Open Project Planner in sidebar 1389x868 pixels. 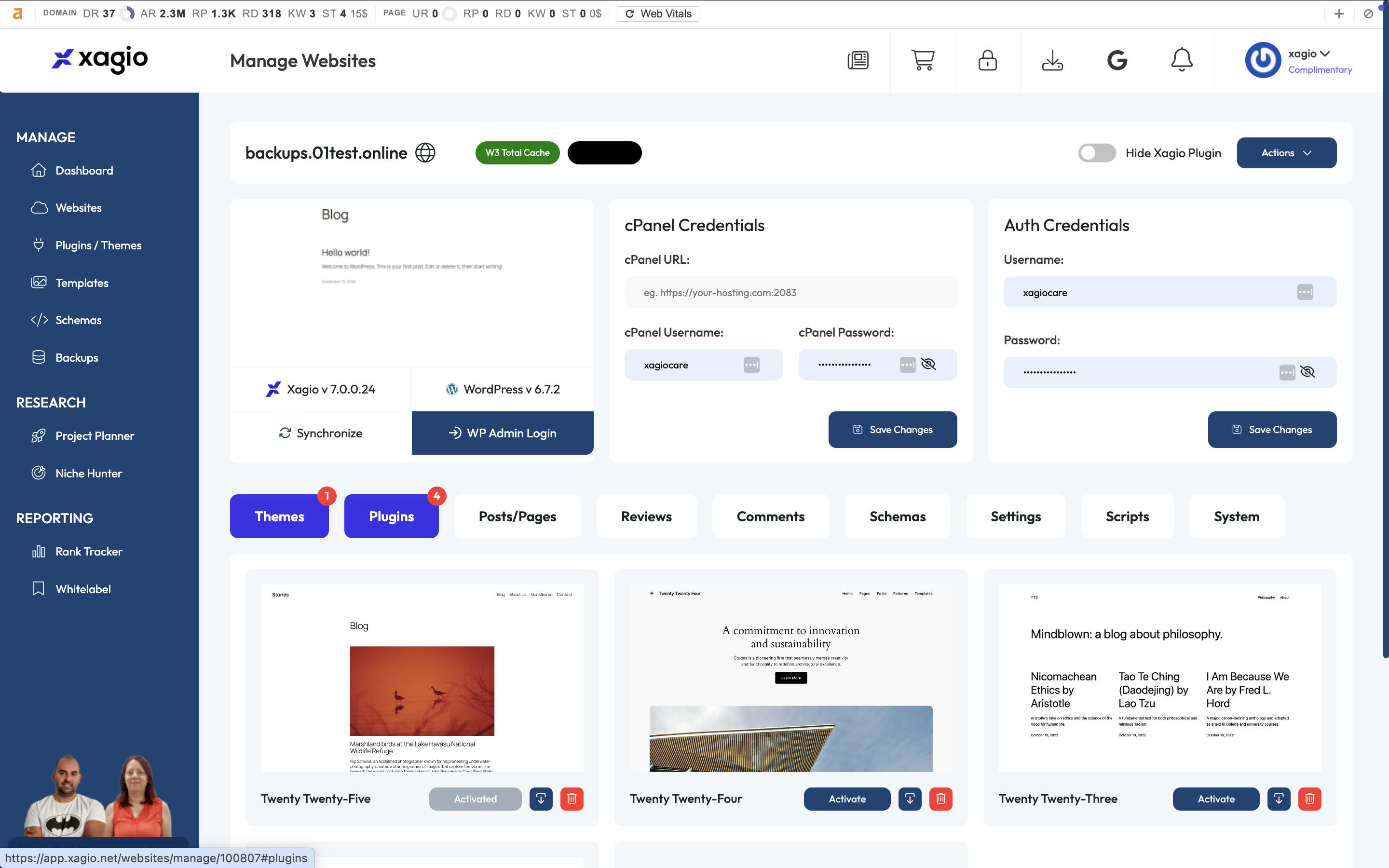pos(94,436)
